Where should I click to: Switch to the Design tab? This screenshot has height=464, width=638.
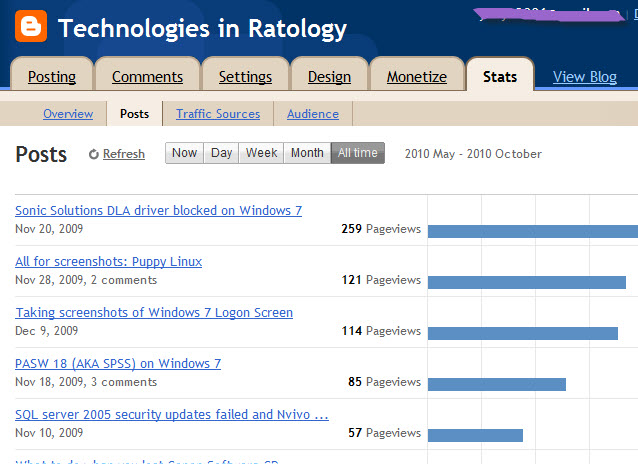point(329,76)
